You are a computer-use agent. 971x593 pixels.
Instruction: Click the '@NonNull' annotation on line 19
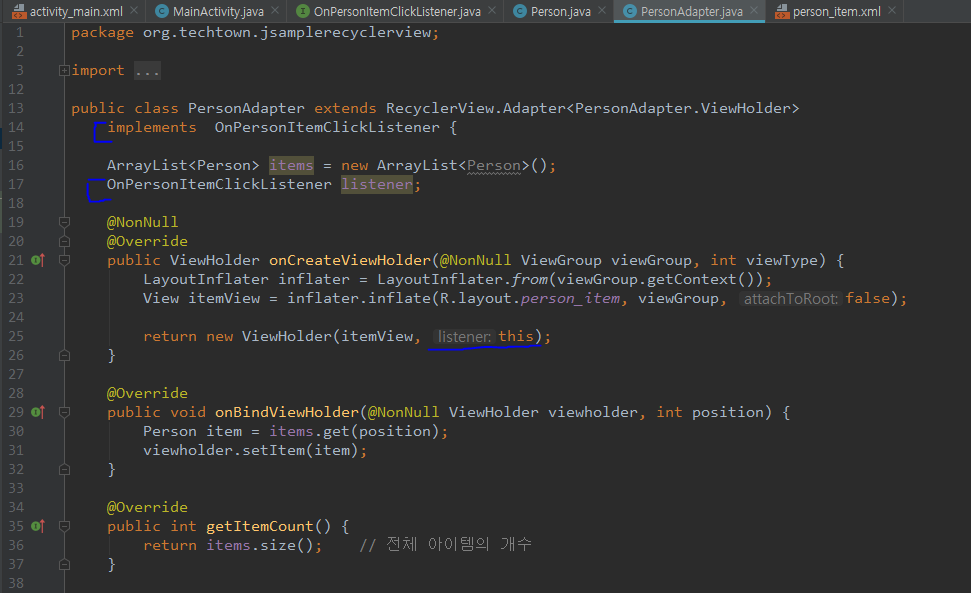[142, 222]
